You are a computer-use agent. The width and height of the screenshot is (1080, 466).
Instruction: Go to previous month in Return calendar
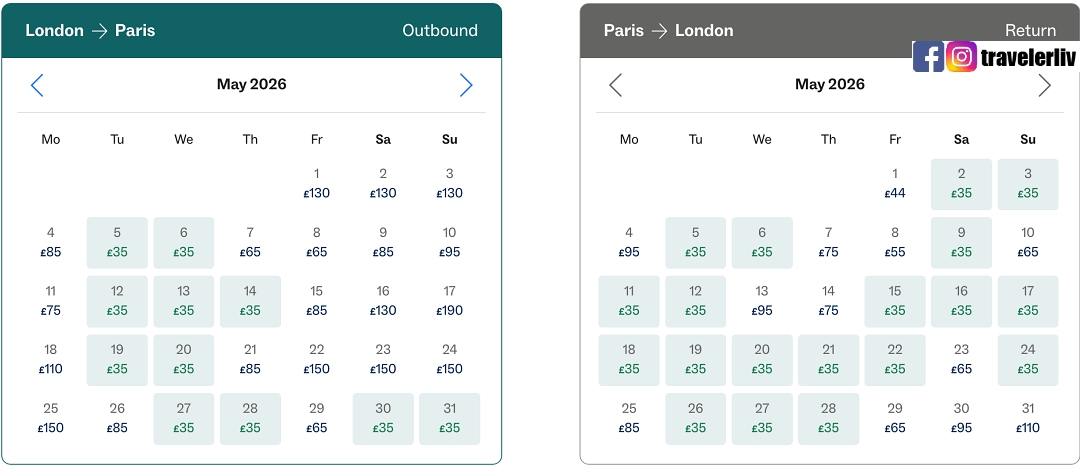tap(615, 85)
